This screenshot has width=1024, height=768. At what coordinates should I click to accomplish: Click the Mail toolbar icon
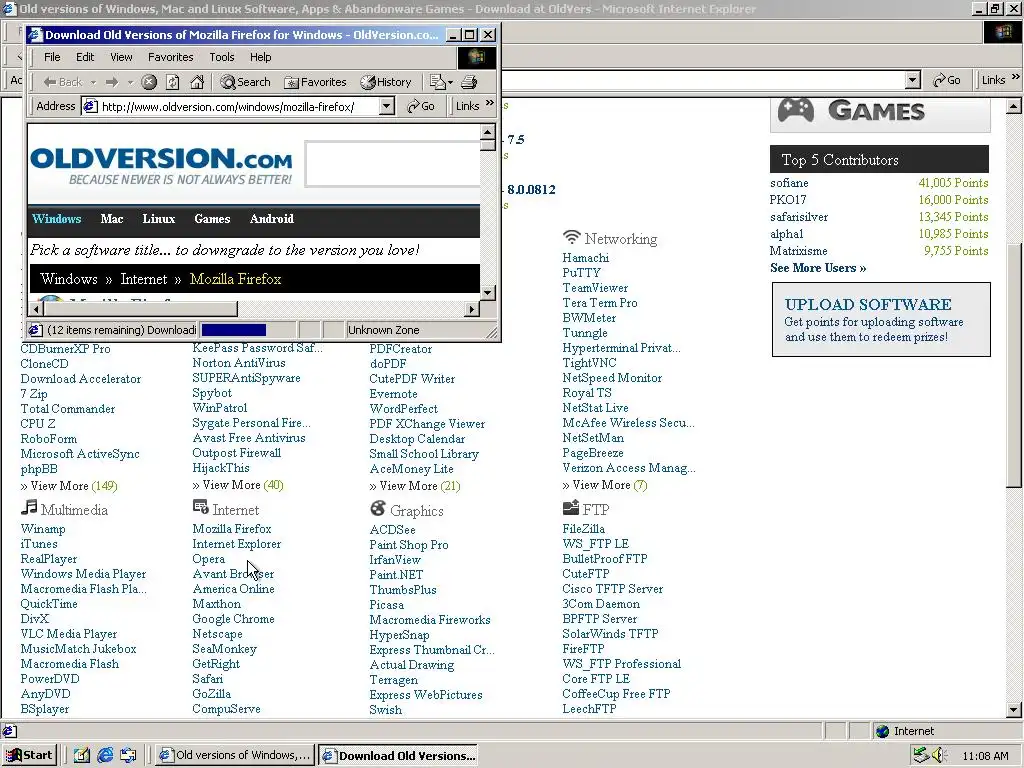(436, 82)
